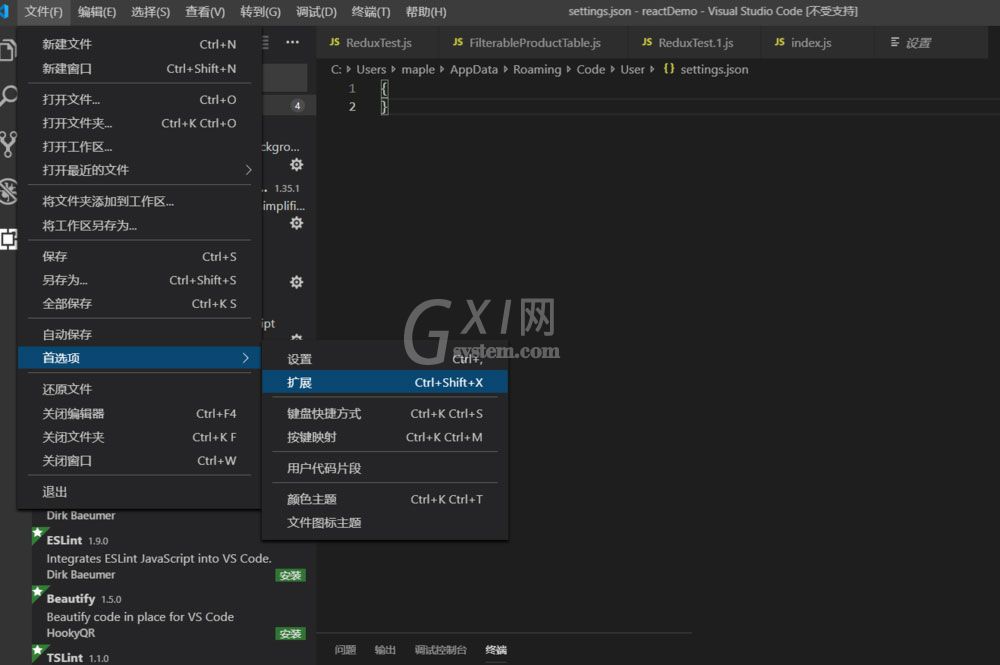Select 颜色主题 submenu entry
Image resolution: width=1000 pixels, height=665 pixels.
click(385, 499)
